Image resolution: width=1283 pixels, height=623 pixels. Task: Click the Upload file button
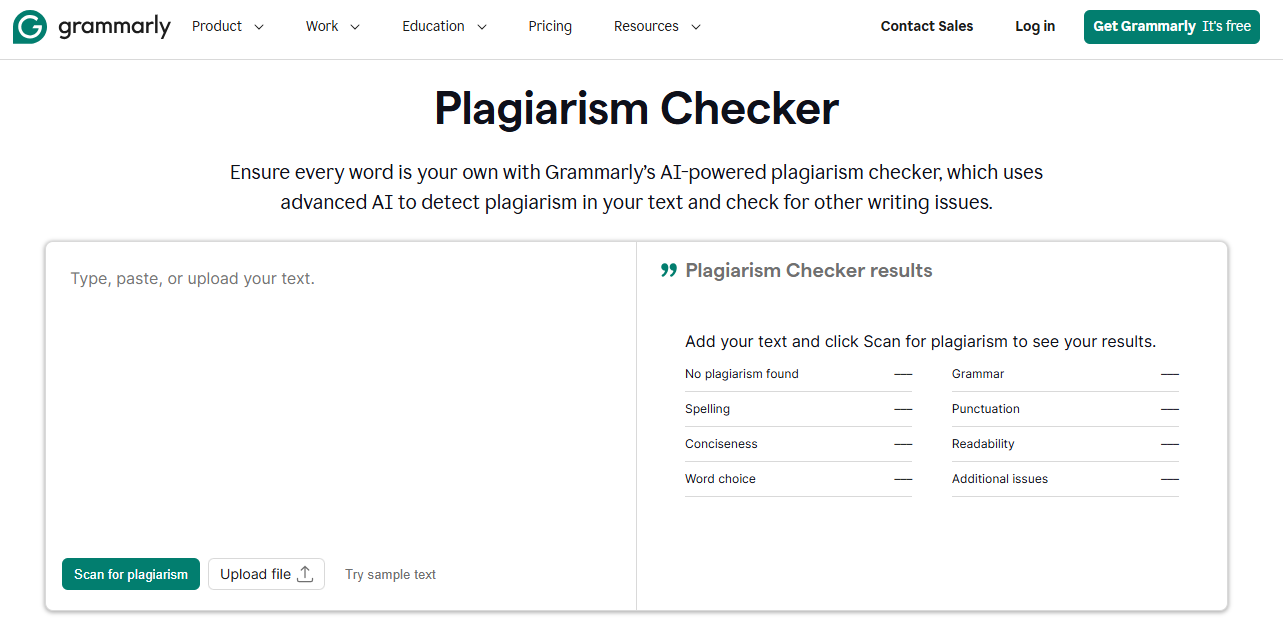click(x=266, y=573)
